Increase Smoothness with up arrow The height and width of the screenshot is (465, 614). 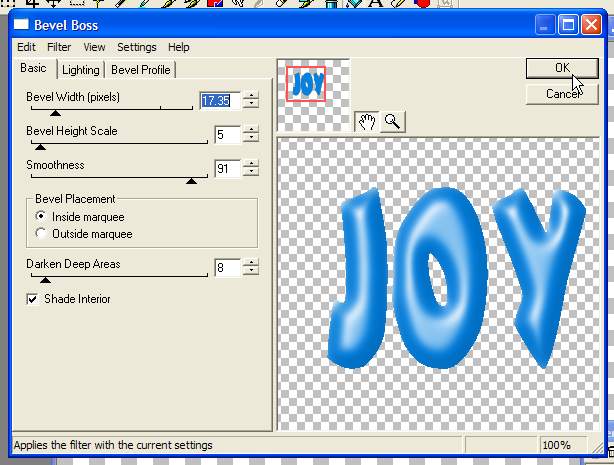251,164
